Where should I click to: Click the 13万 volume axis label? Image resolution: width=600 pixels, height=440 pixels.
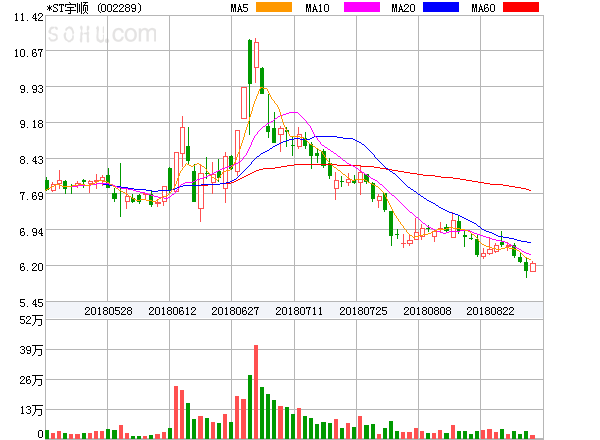[x=31, y=410]
